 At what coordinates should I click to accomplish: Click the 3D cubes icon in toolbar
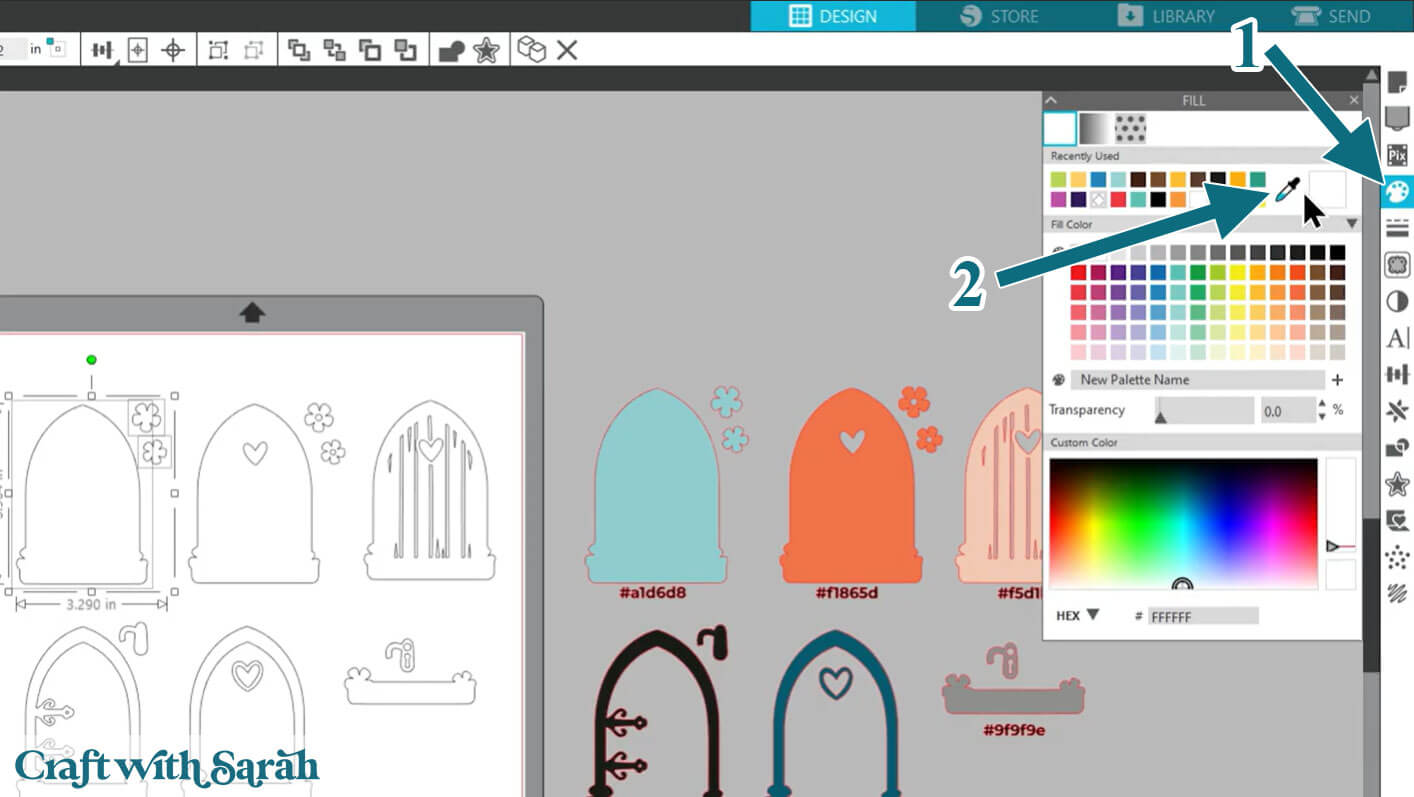click(x=531, y=50)
